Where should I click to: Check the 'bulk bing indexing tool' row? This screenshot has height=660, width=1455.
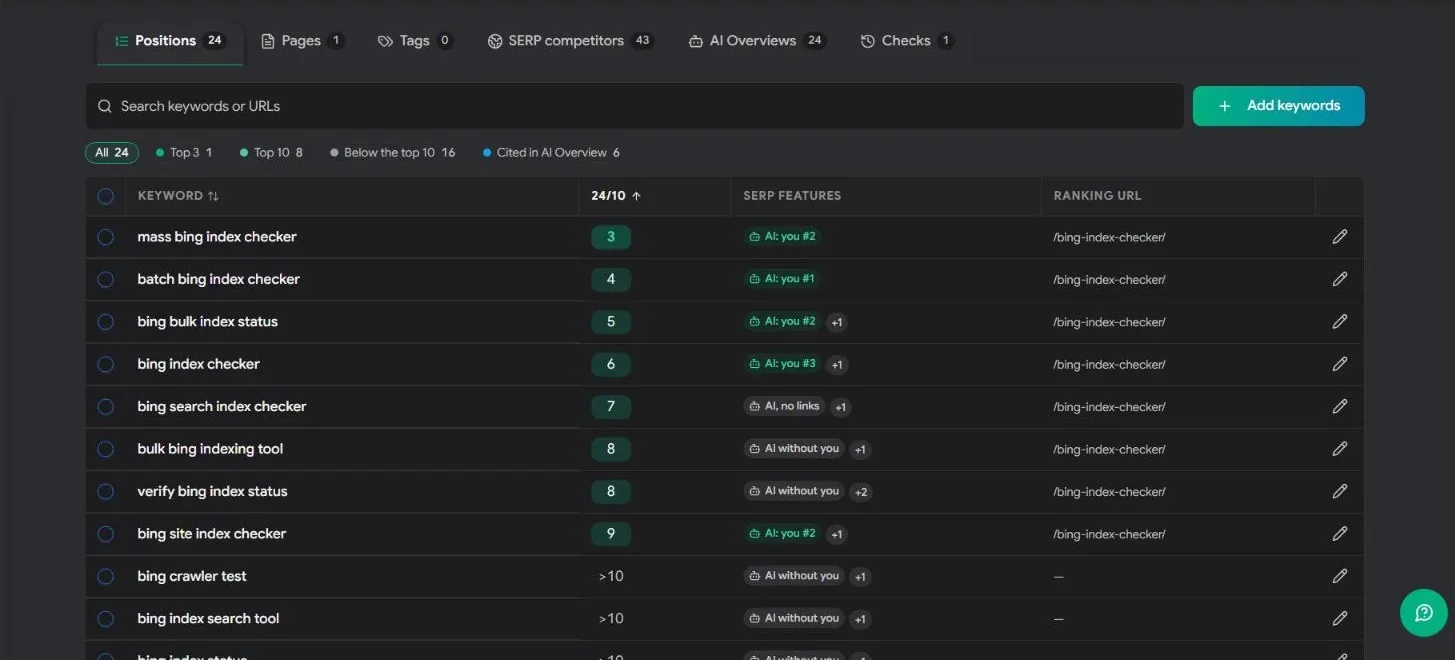106,449
